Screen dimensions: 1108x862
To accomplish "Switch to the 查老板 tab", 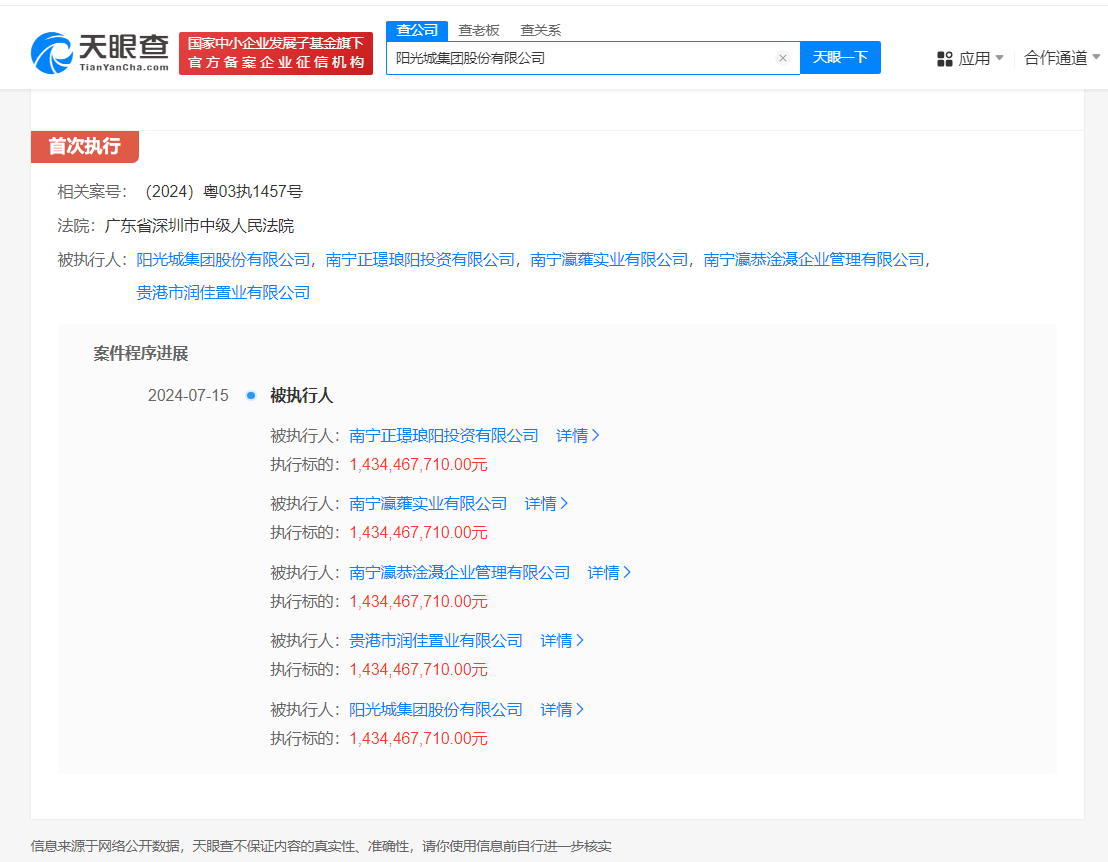I will [x=480, y=30].
